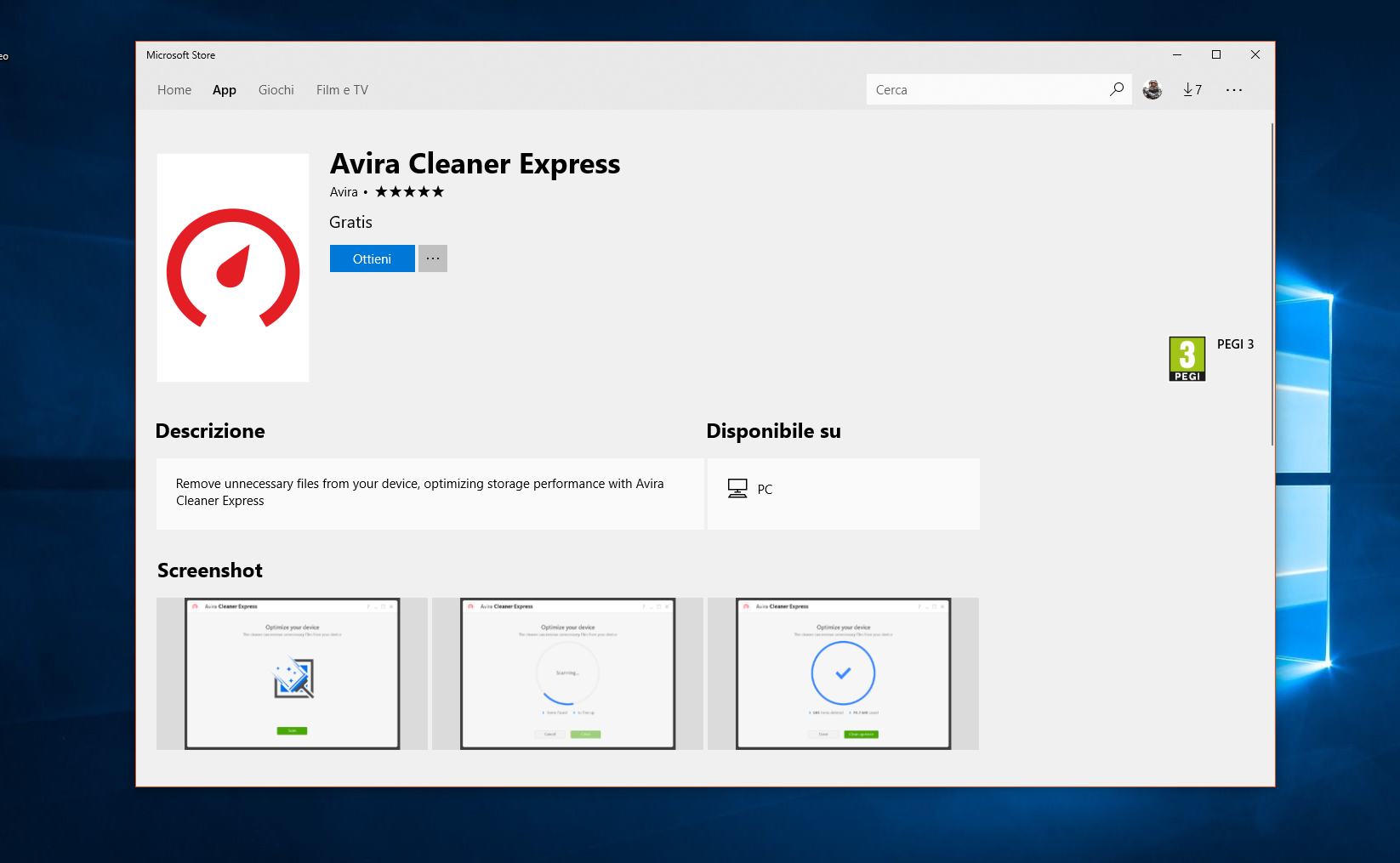
Task: Switch to the Giochi tab
Action: (276, 90)
